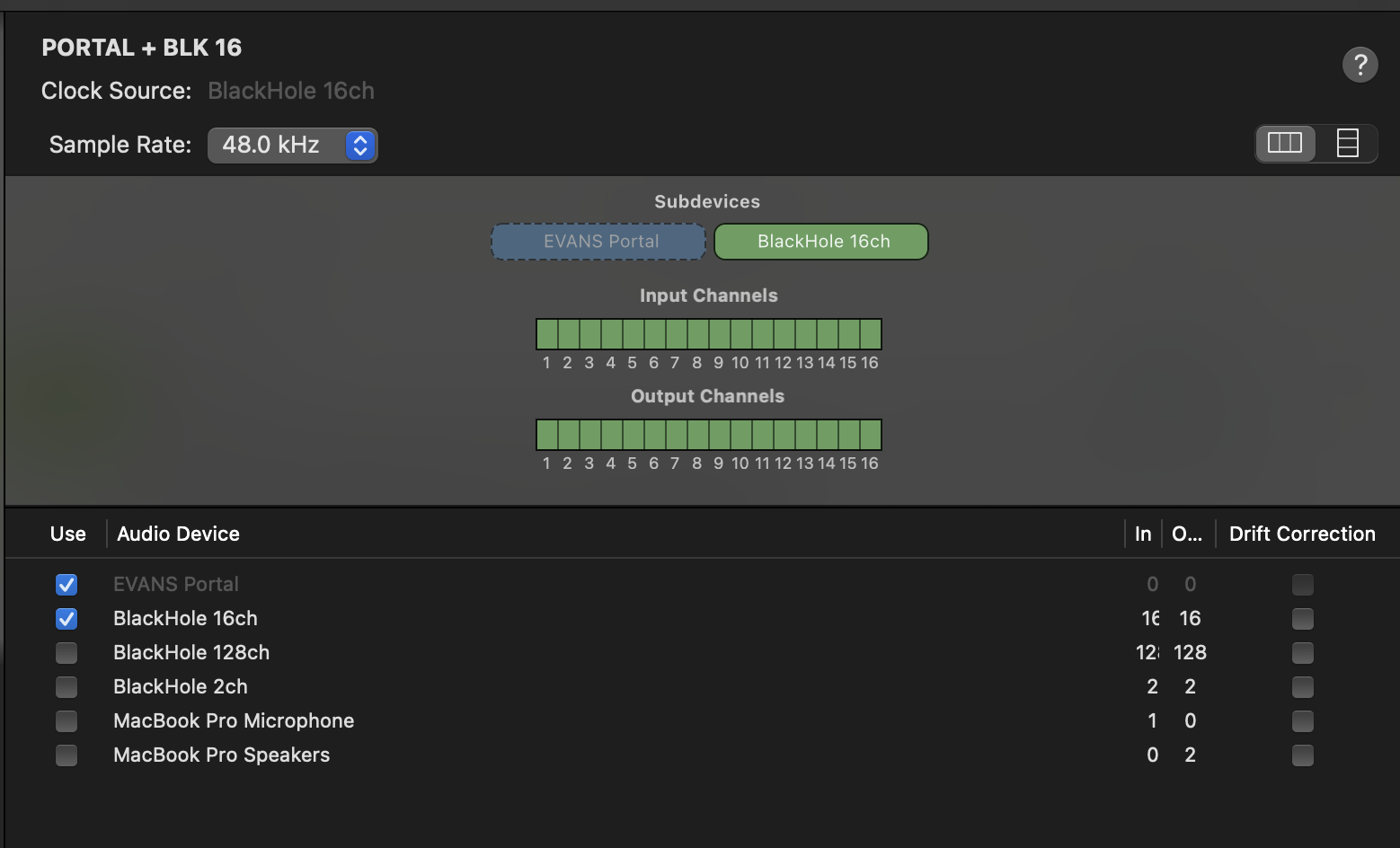Select the BlackHole 16ch subdevice pill
Screen dimensions: 1400x848
[821, 242]
